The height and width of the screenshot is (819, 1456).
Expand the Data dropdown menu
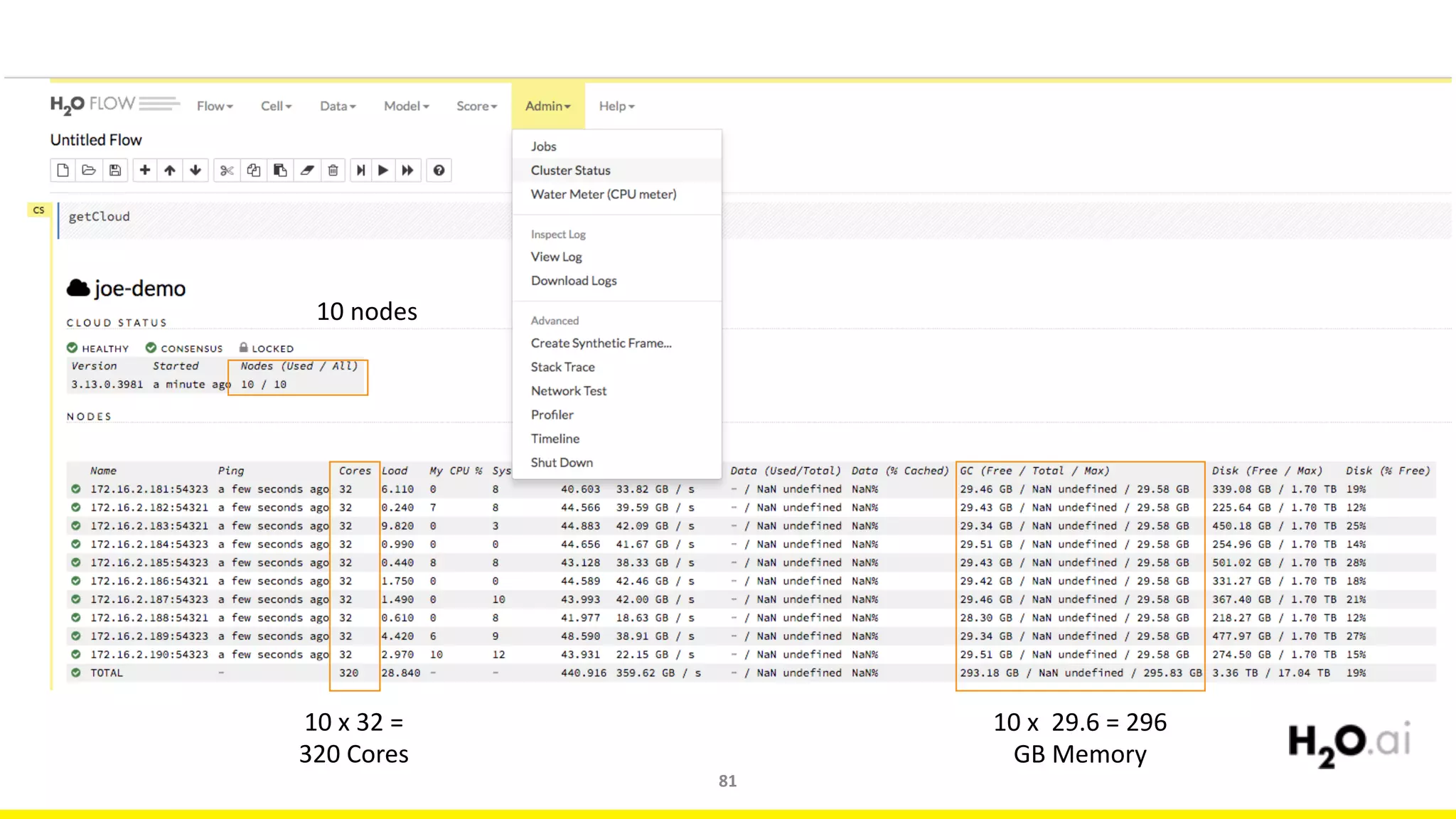coord(338,106)
